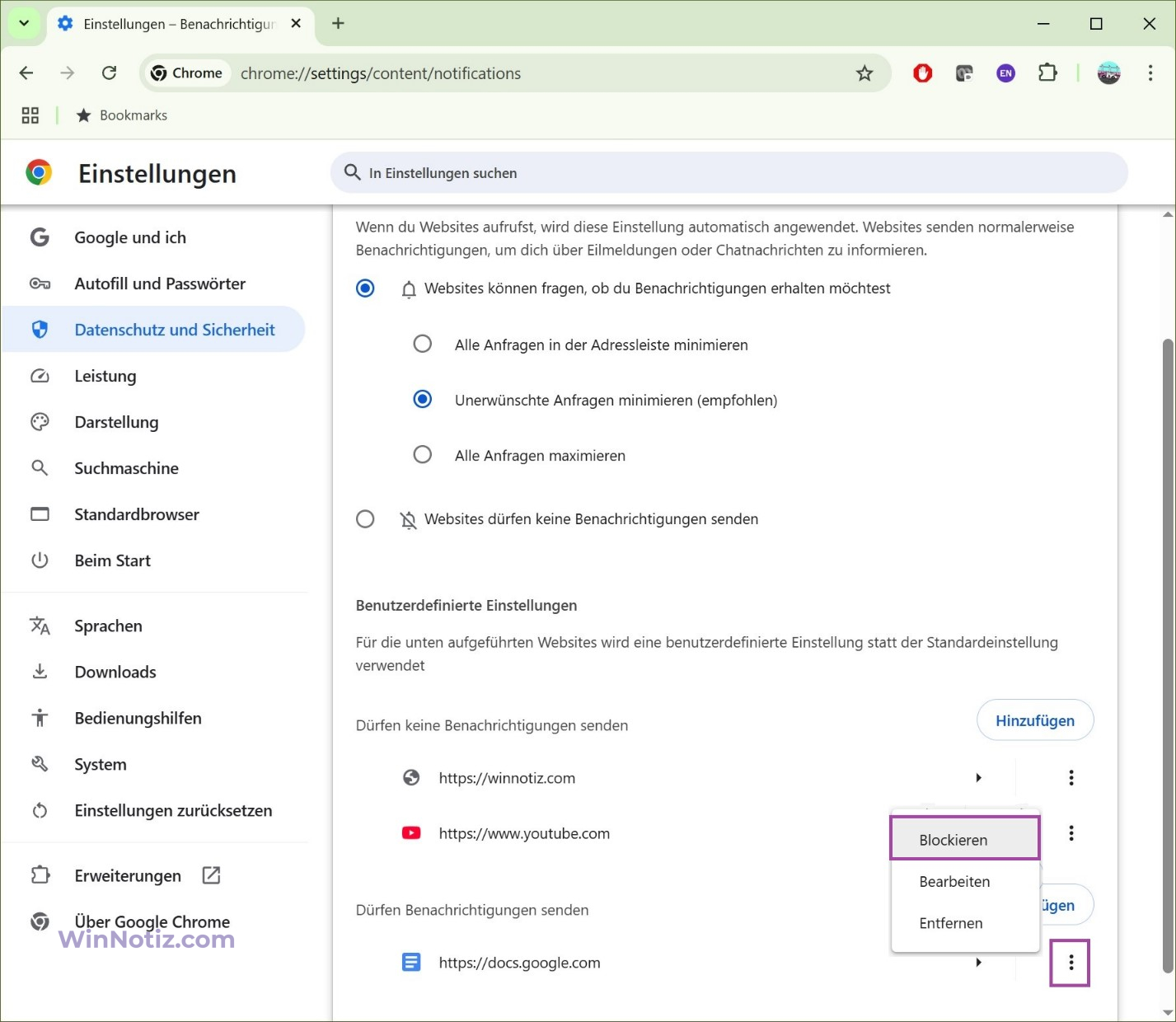Expand the winnotiz.com site details arrow

[978, 777]
